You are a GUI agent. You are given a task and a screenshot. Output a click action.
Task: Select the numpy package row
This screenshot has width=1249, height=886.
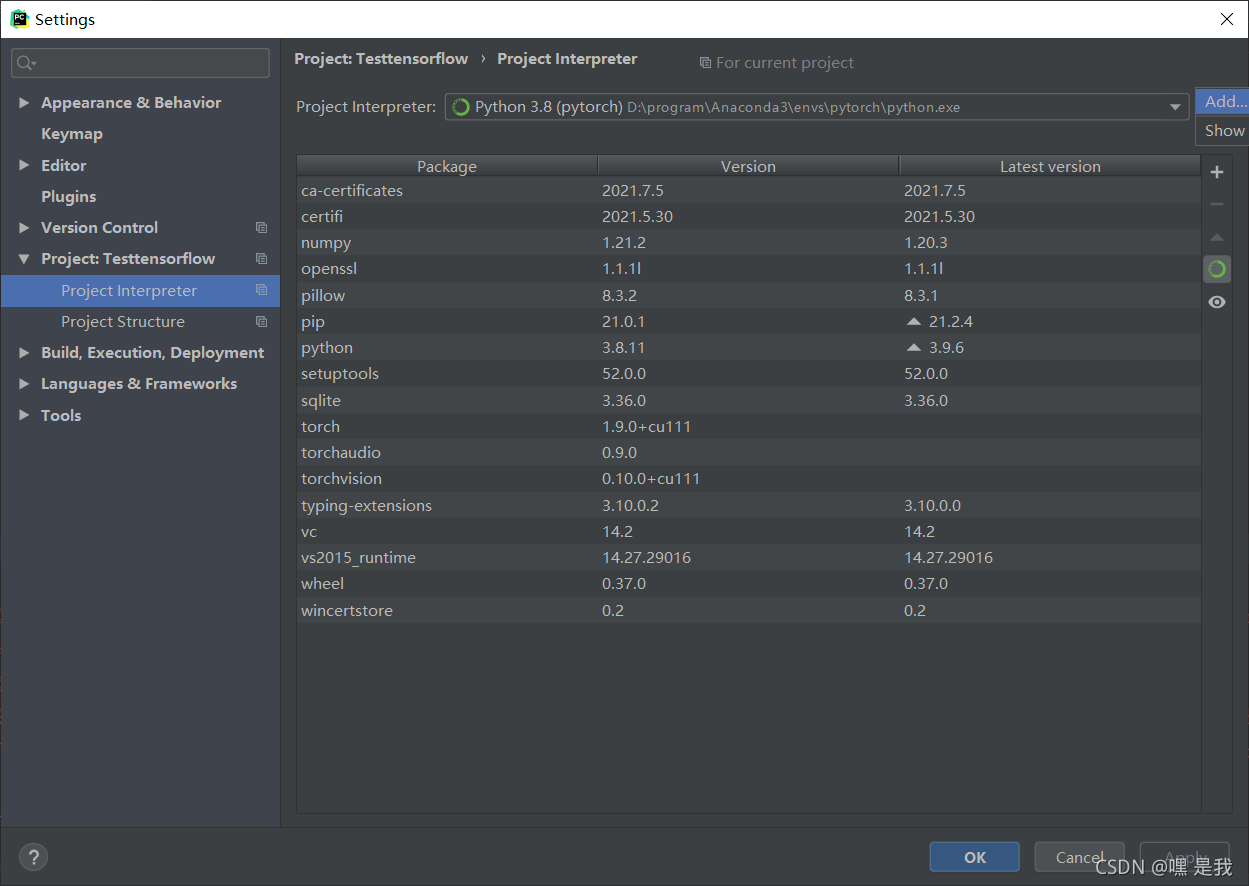pyautogui.click(x=749, y=243)
